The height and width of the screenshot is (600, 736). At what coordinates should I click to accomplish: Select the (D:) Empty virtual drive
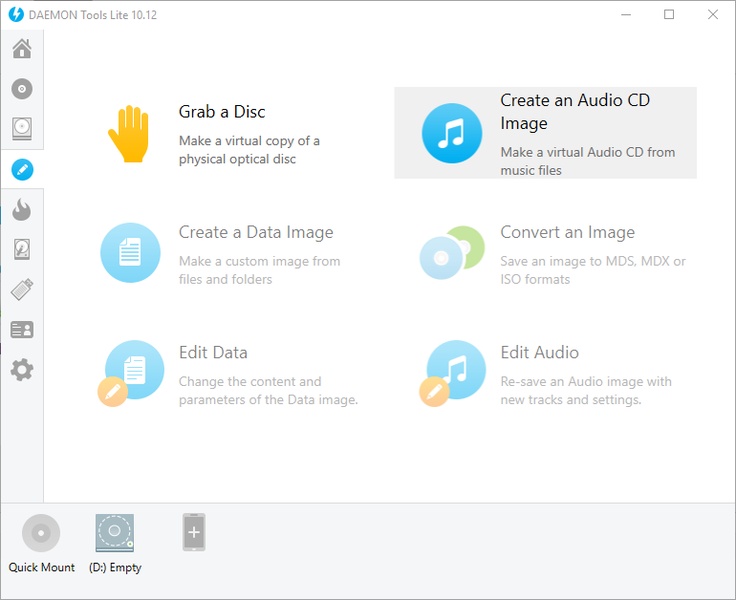(x=115, y=534)
